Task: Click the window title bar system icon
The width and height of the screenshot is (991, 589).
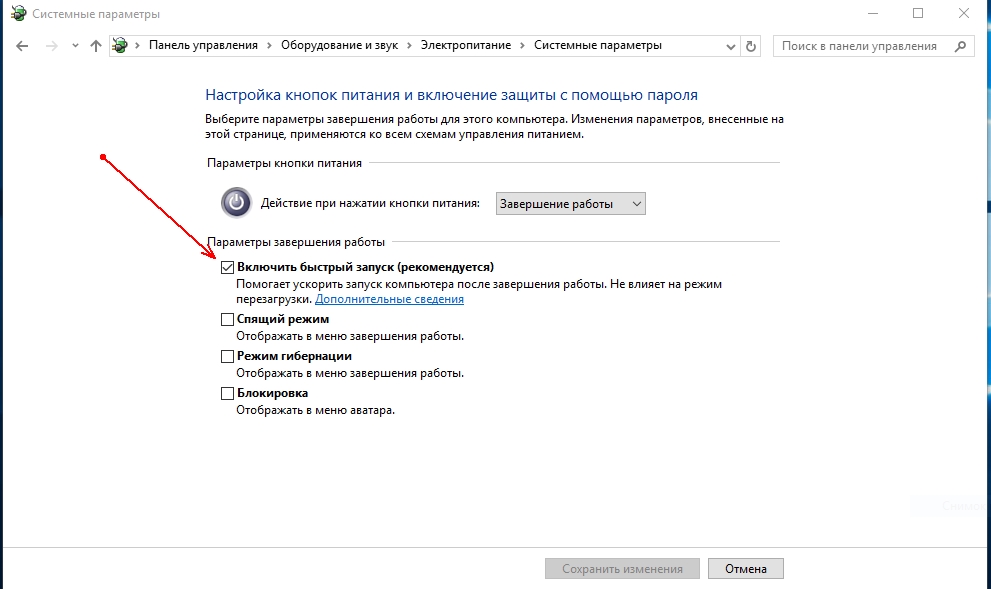Action: click(x=18, y=14)
